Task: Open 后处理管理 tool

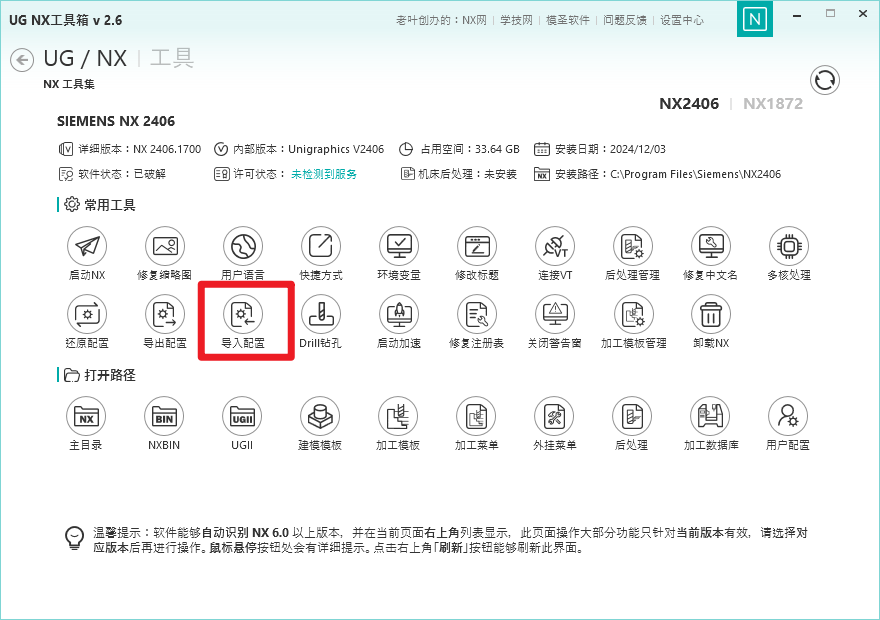Action: click(633, 246)
